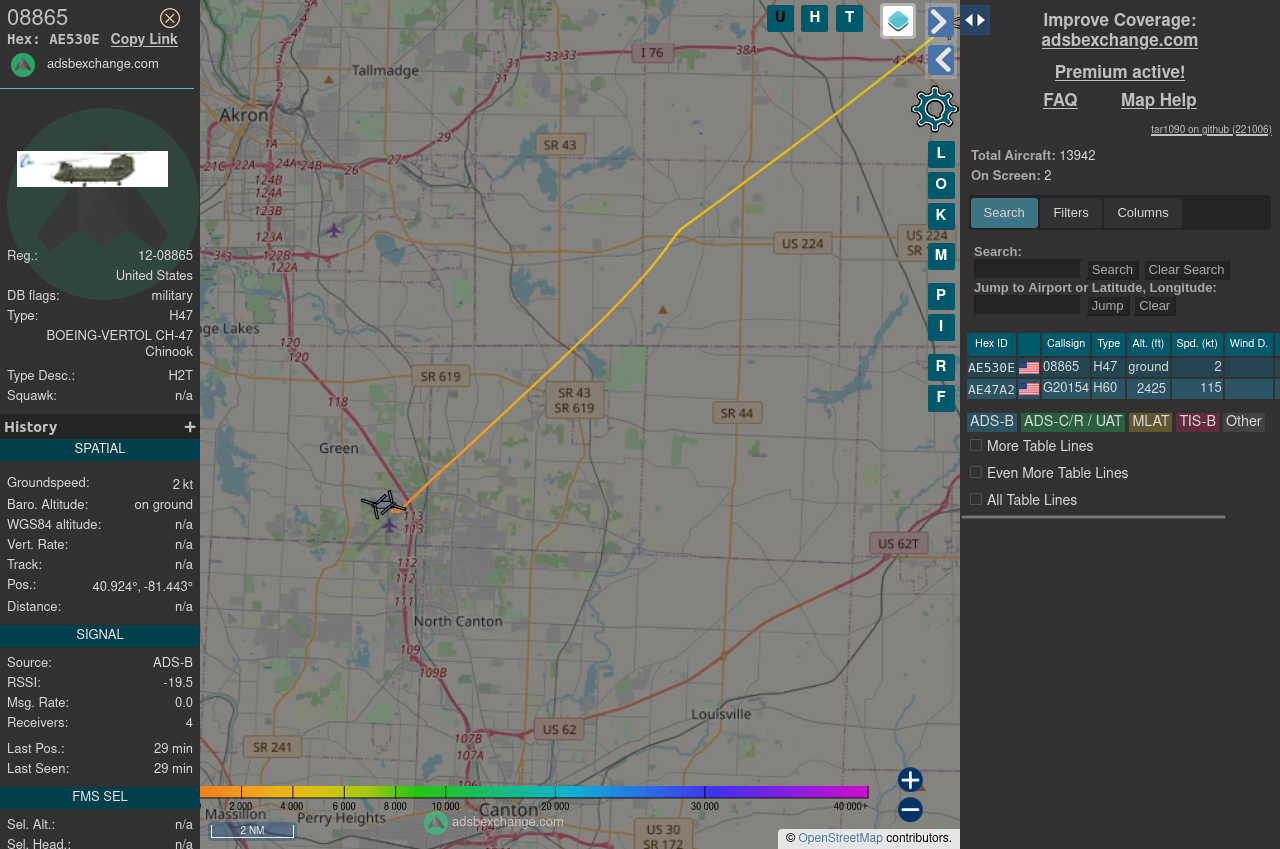
Task: Open the Premium active link
Action: click(x=1120, y=72)
